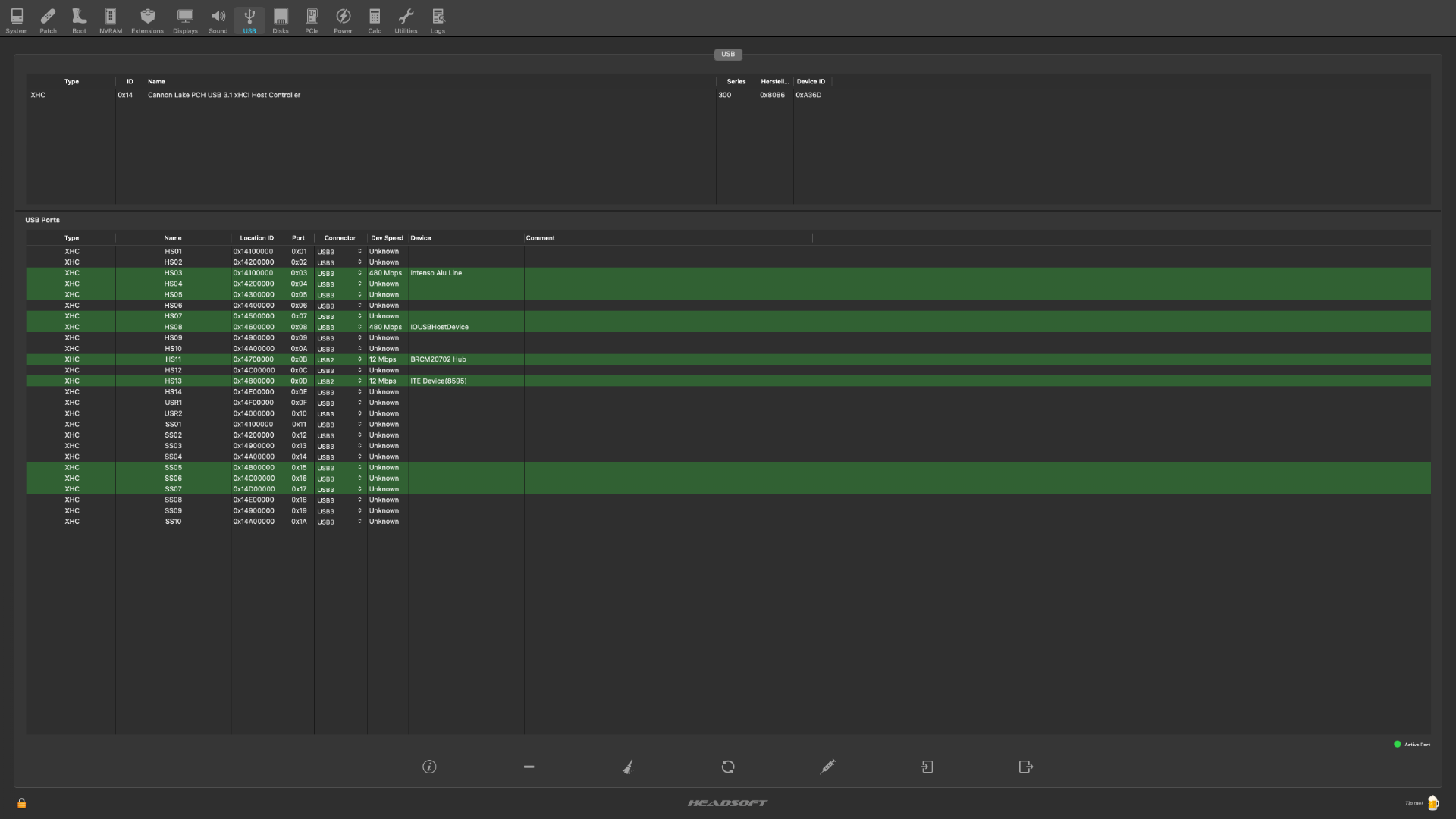1456x819 pixels.
Task: Click the USB info button
Action: (429, 767)
